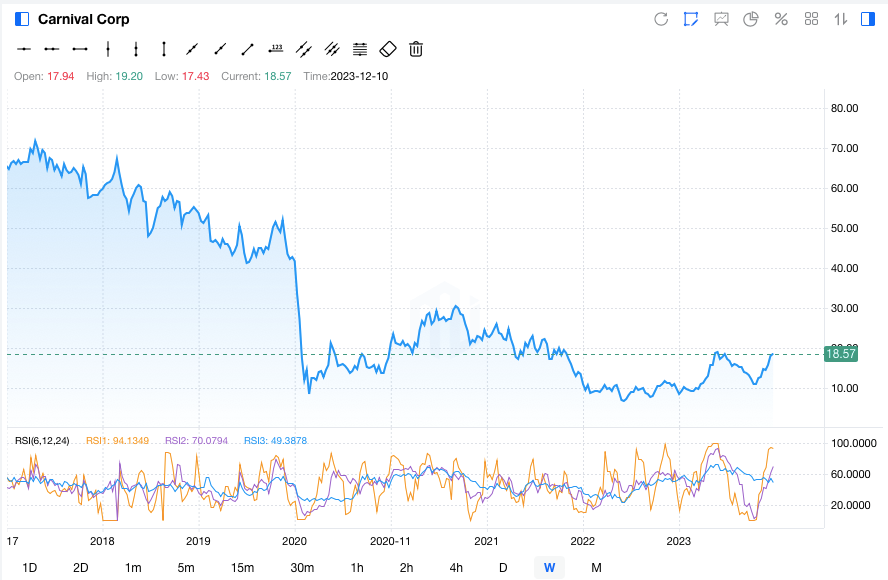This screenshot has width=888, height=580.
Task: Click the refresh chart icon
Action: (660, 19)
